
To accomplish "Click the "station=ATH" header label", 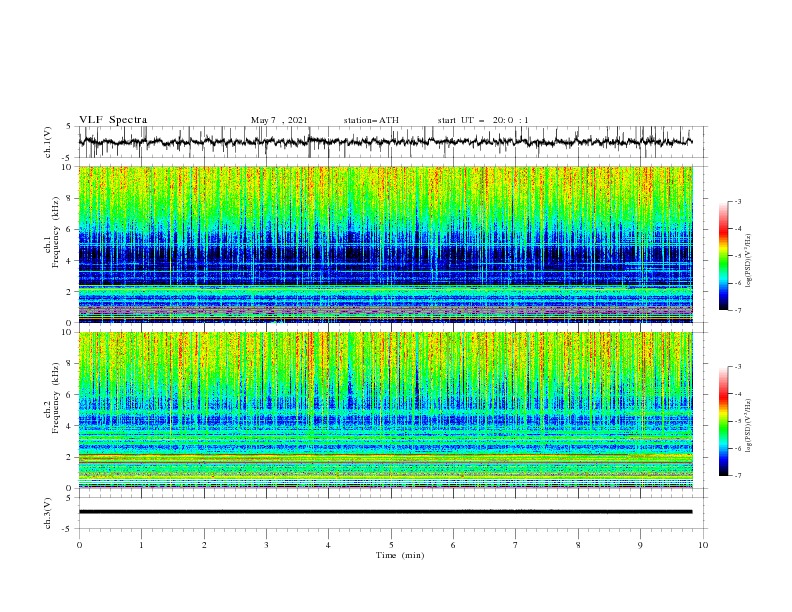I will 371,120.
